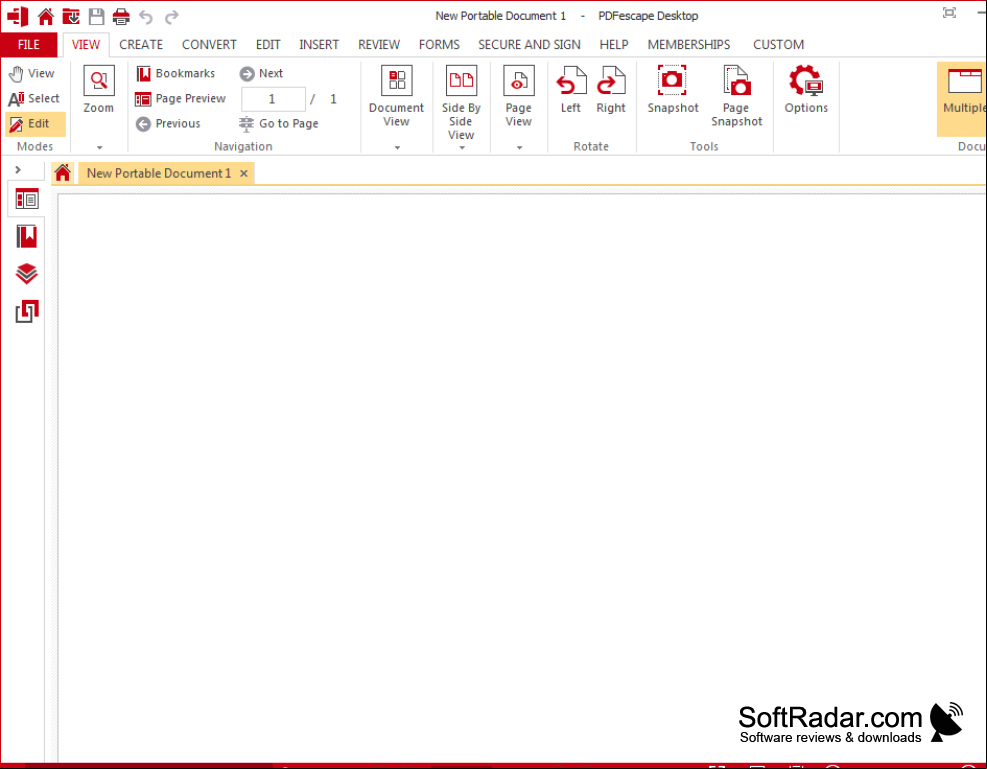
Task: Activate the Snapshot tool
Action: tap(673, 90)
